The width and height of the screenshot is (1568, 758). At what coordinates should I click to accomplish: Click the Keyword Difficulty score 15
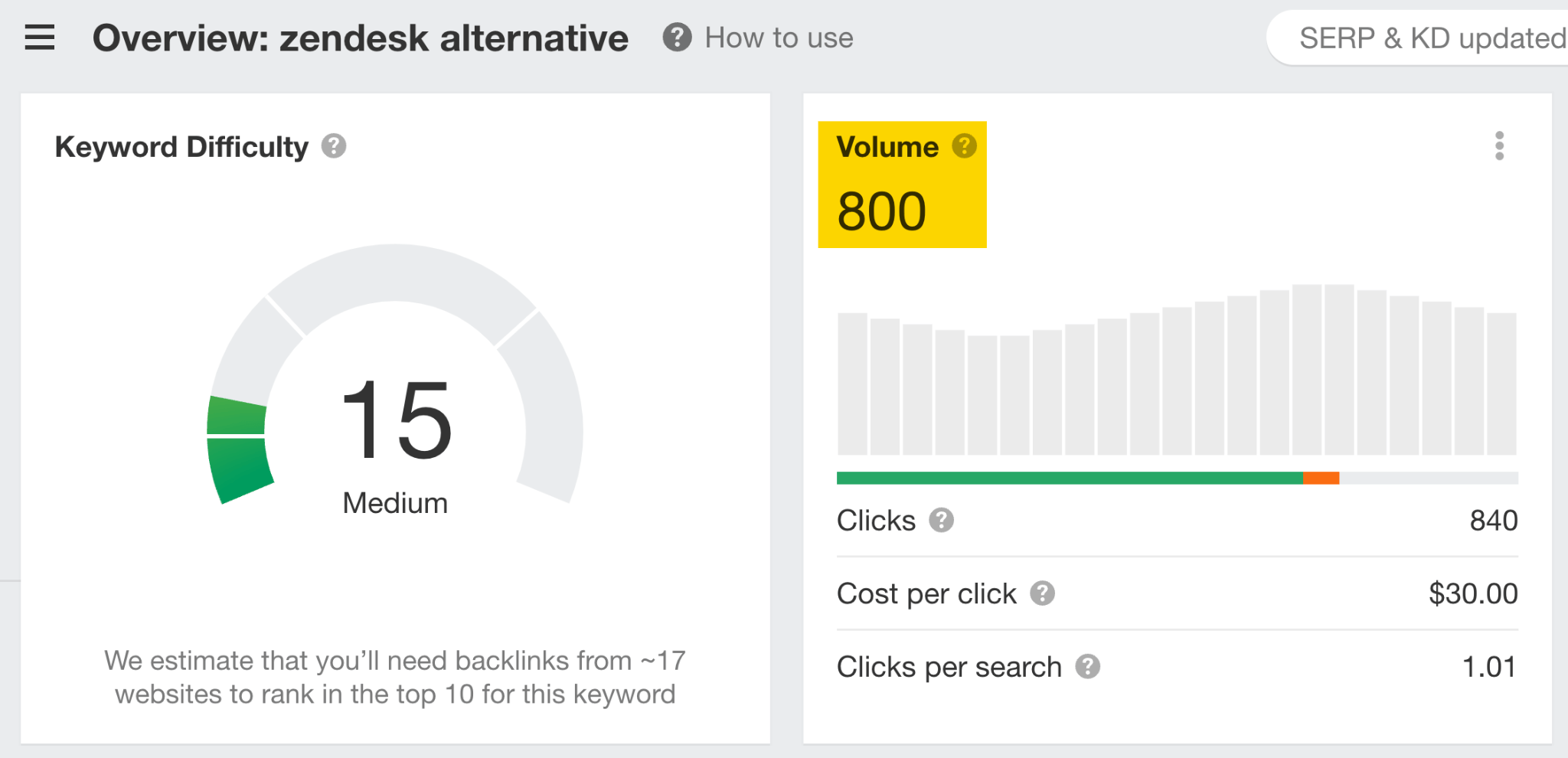pos(396,420)
